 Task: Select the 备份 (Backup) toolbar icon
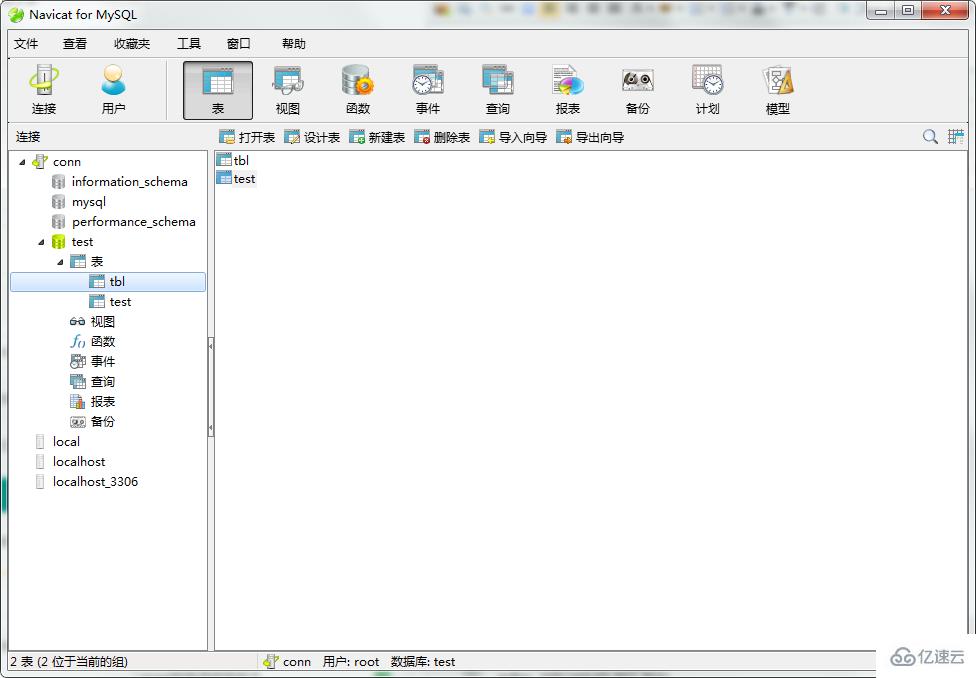coord(637,88)
